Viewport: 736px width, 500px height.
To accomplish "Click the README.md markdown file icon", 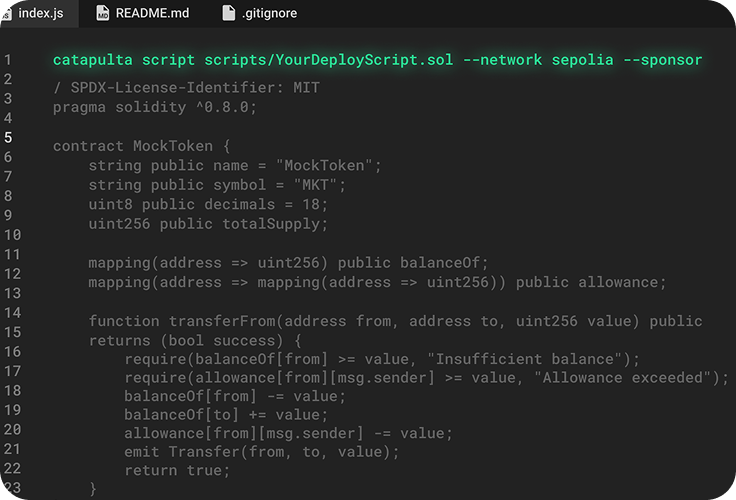I will tap(102, 13).
